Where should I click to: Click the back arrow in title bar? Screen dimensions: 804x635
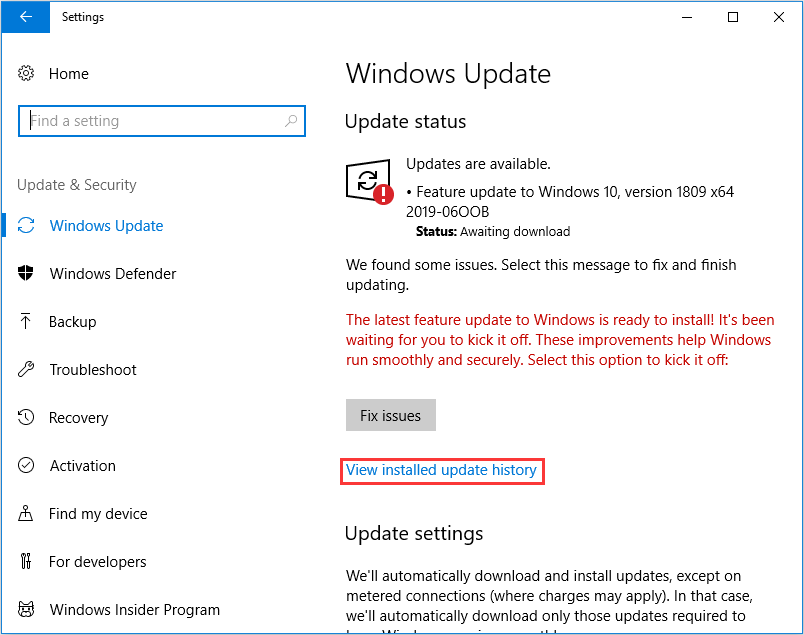pos(25,17)
